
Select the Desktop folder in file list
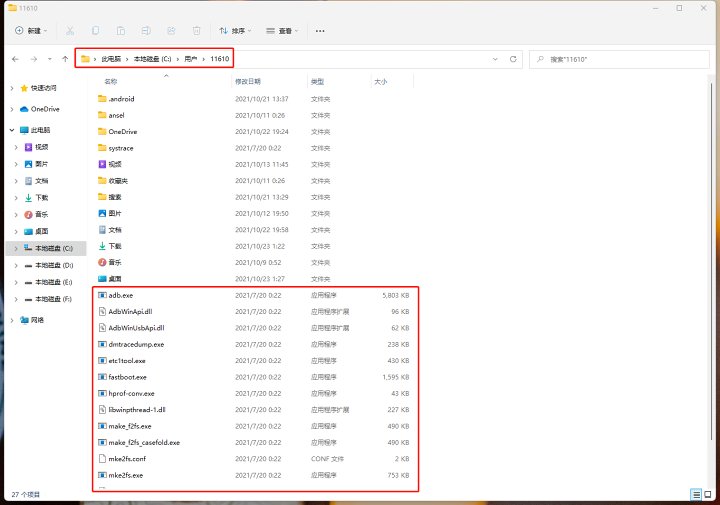click(255, 279)
